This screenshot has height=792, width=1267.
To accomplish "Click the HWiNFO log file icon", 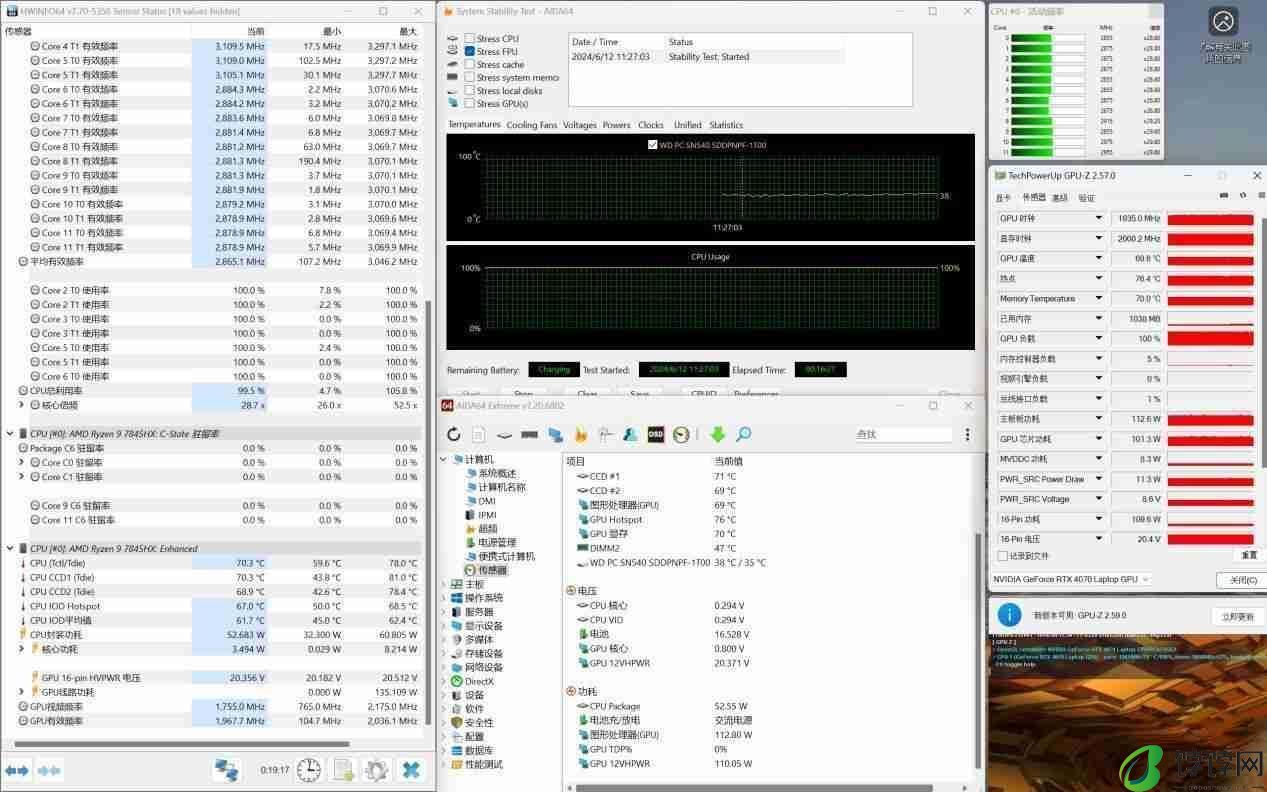I will point(343,769).
